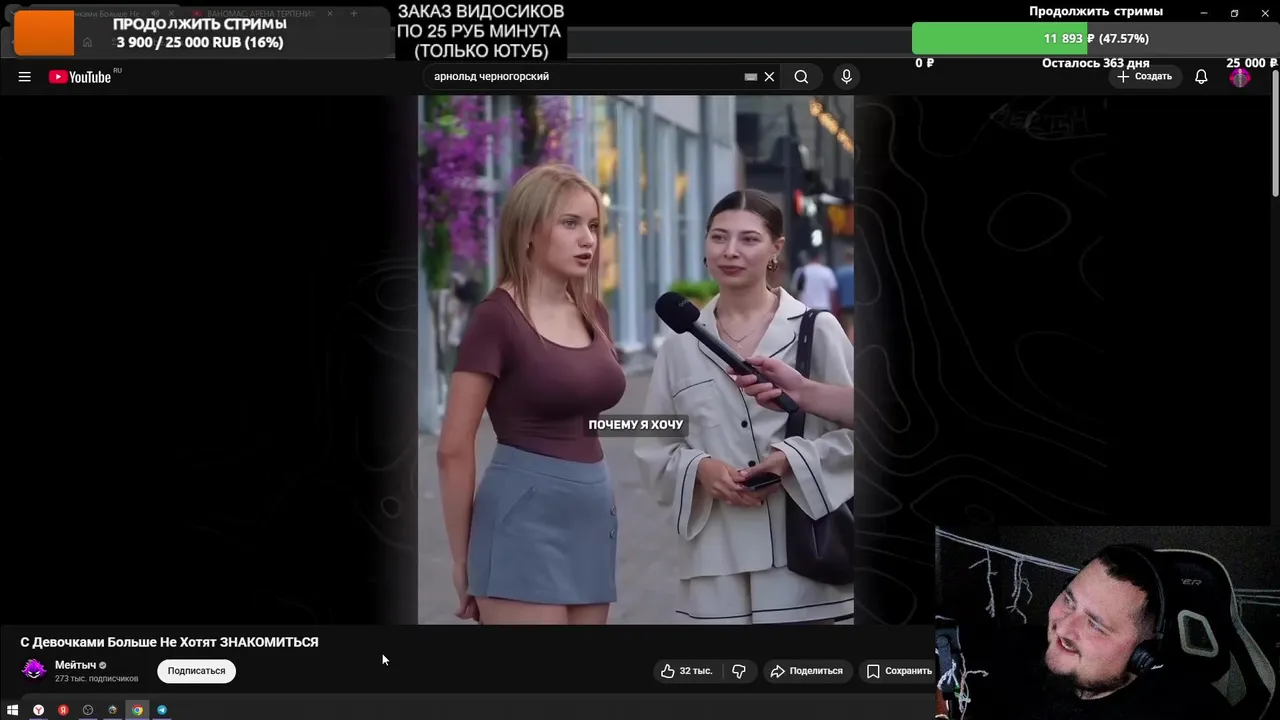Screen dimensions: 1280x720
Task: Click subscriber count '273 тыс. подписчиков'
Action: [x=96, y=679]
